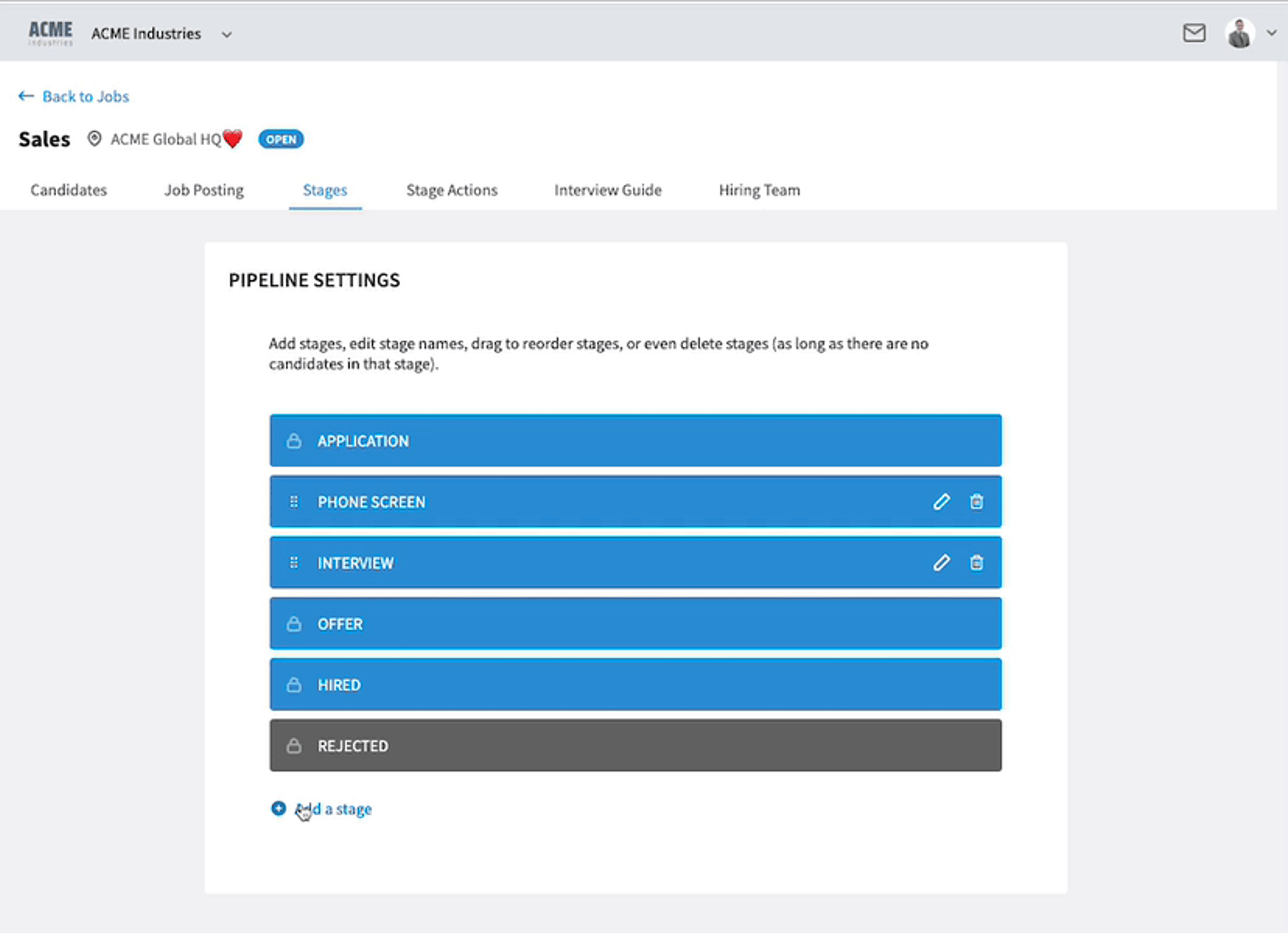This screenshot has width=1288, height=933.
Task: Grab the Interview stage drag handle
Action: point(293,563)
